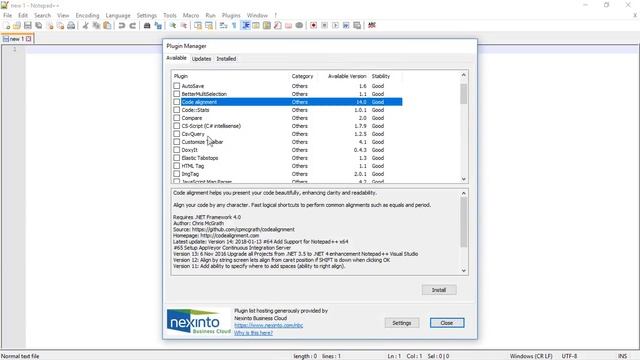Sort by the Category column header
Image resolution: width=640 pixels, height=360 pixels.
pyautogui.click(x=302, y=76)
